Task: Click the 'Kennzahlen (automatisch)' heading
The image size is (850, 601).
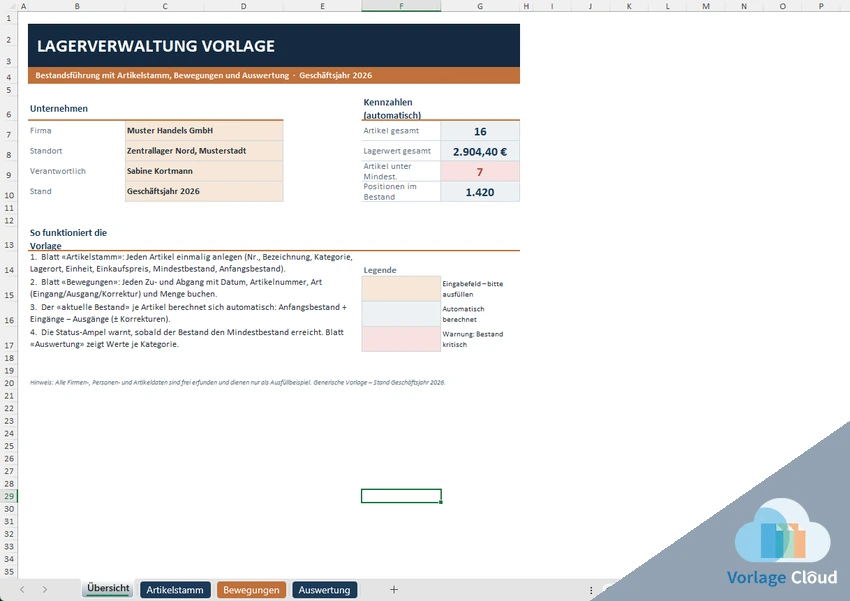Action: (x=392, y=108)
